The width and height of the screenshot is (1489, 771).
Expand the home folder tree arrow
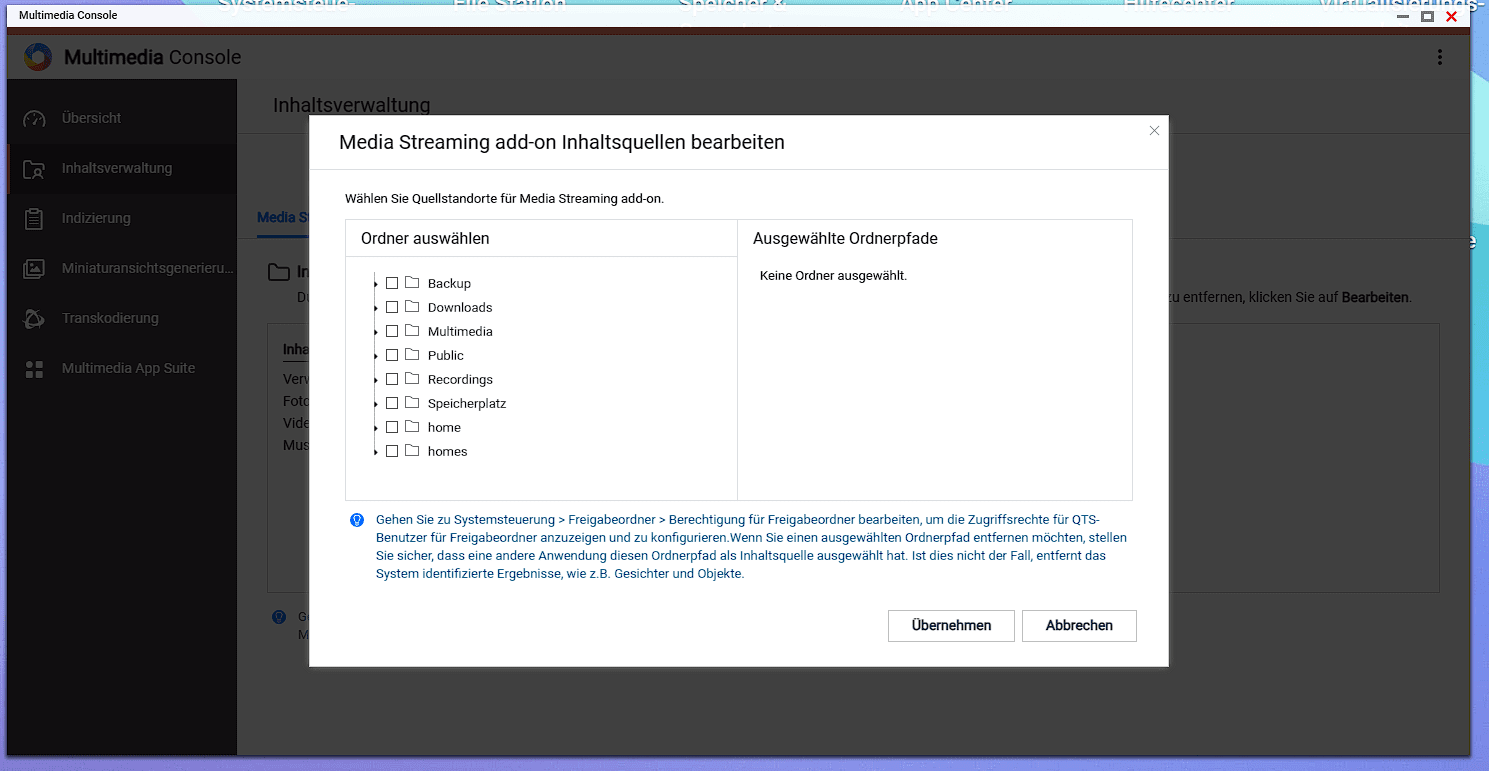376,428
